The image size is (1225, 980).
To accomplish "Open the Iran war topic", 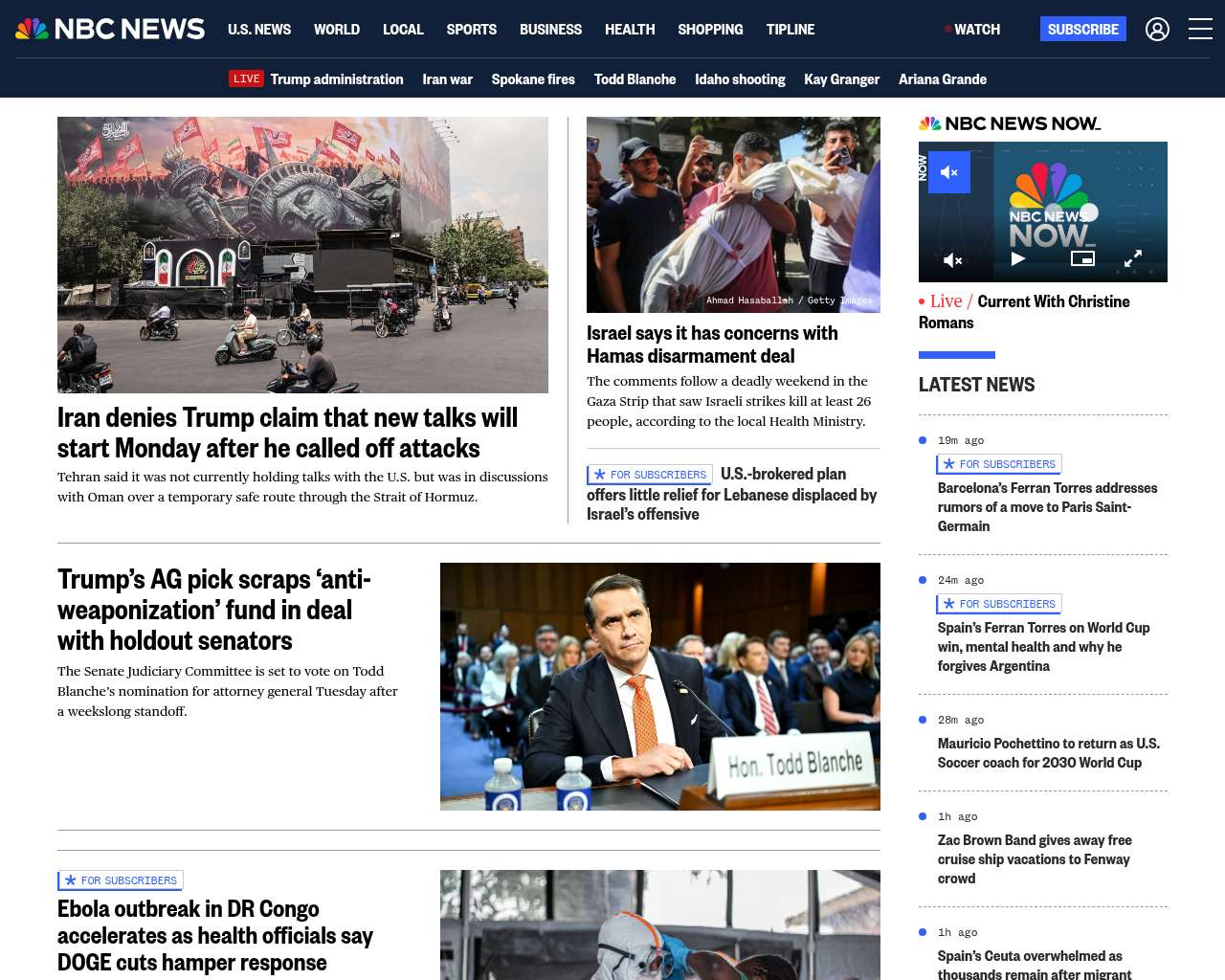I will (448, 79).
